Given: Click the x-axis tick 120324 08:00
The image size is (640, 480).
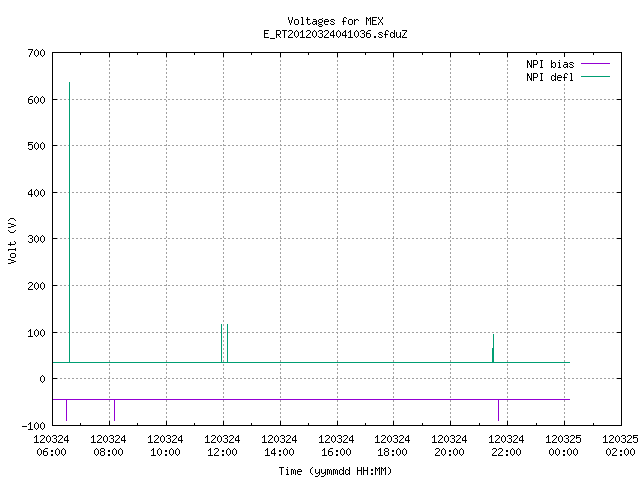Looking at the screenshot, I should (108, 446).
